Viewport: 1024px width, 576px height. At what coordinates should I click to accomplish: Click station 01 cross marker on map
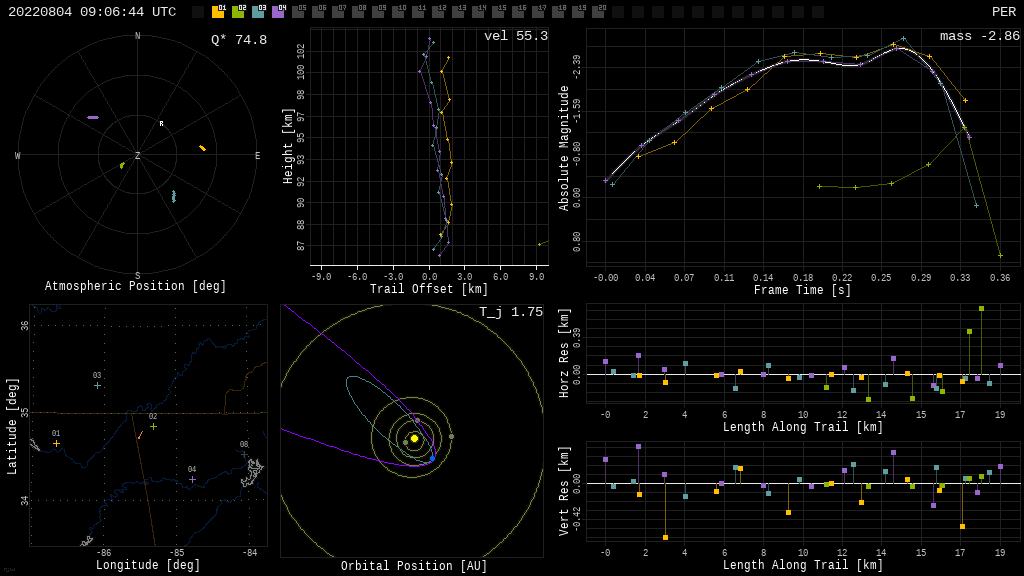point(56,443)
